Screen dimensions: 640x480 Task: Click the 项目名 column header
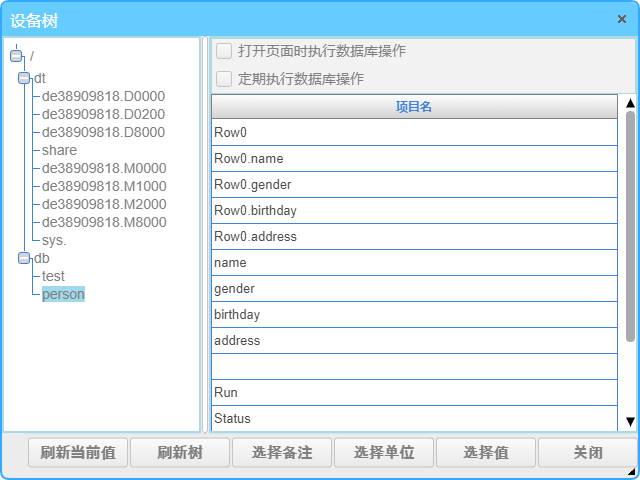pyautogui.click(x=414, y=107)
